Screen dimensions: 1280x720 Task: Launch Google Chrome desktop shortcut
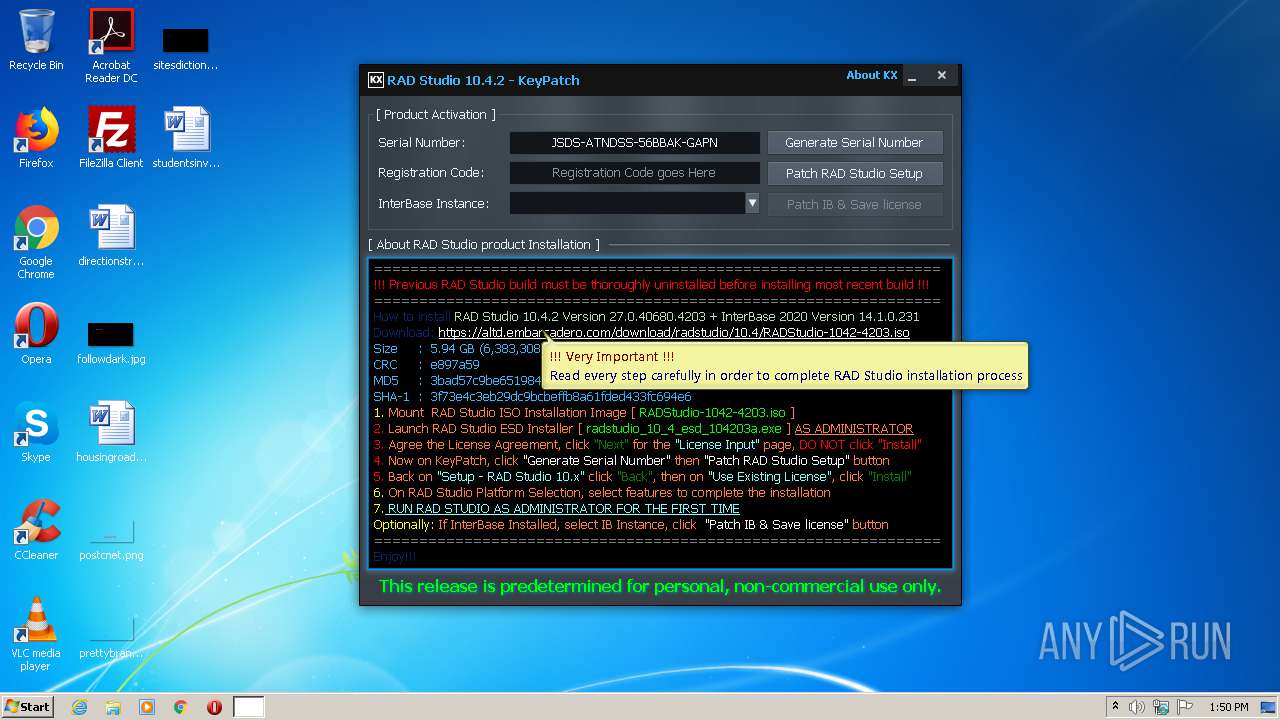coord(36,242)
